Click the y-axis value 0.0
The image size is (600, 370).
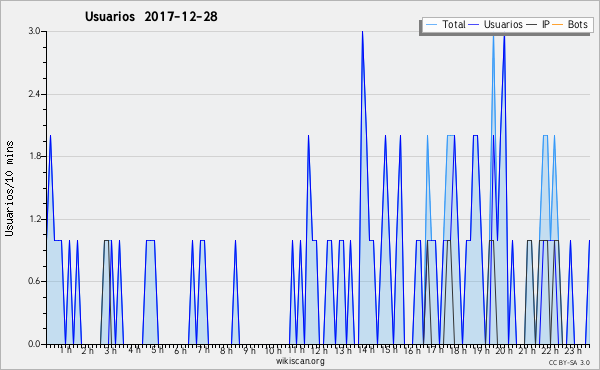click(34, 344)
